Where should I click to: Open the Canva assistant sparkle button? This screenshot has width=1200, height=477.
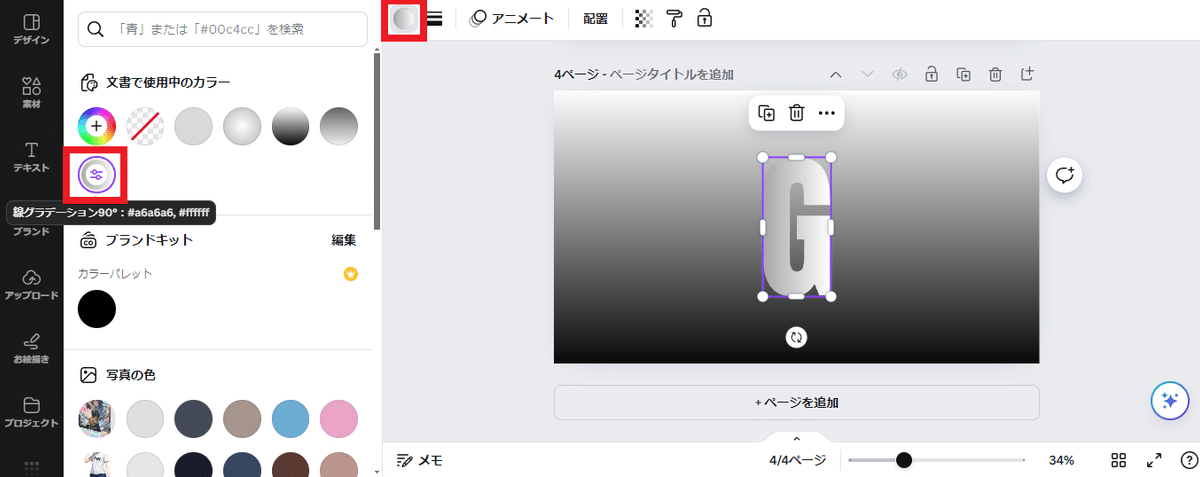pyautogui.click(x=1168, y=401)
